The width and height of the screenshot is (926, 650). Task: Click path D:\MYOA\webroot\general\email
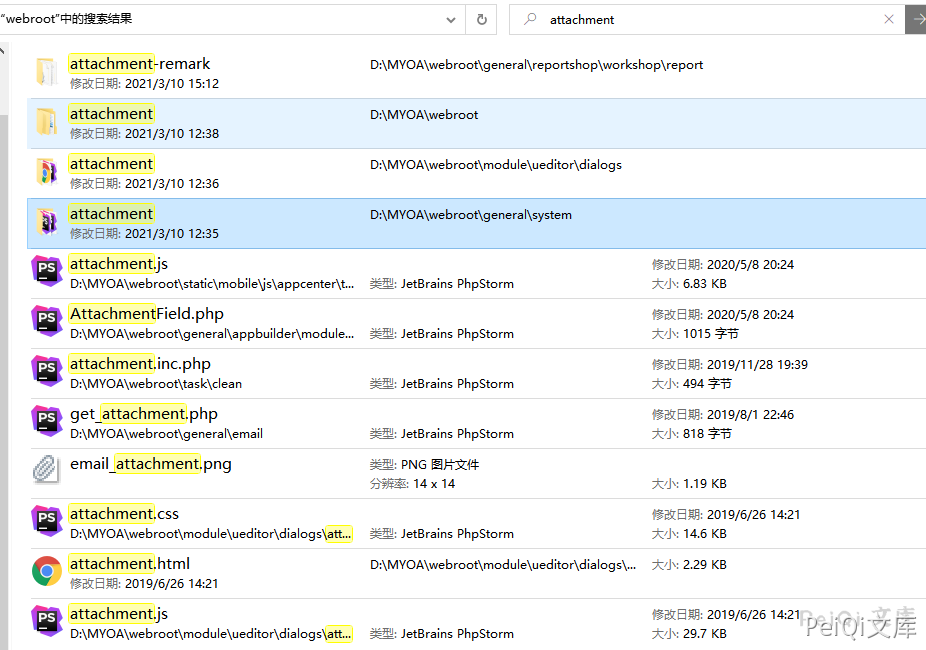166,434
